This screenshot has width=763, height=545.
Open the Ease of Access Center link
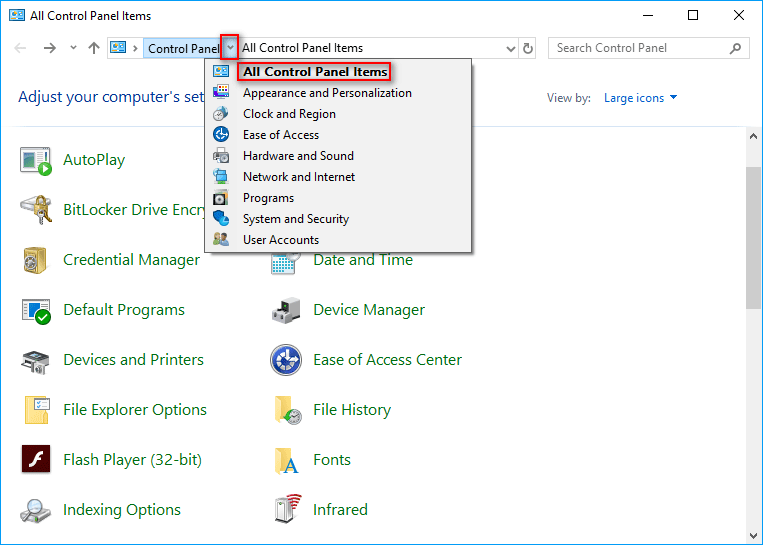pos(387,360)
